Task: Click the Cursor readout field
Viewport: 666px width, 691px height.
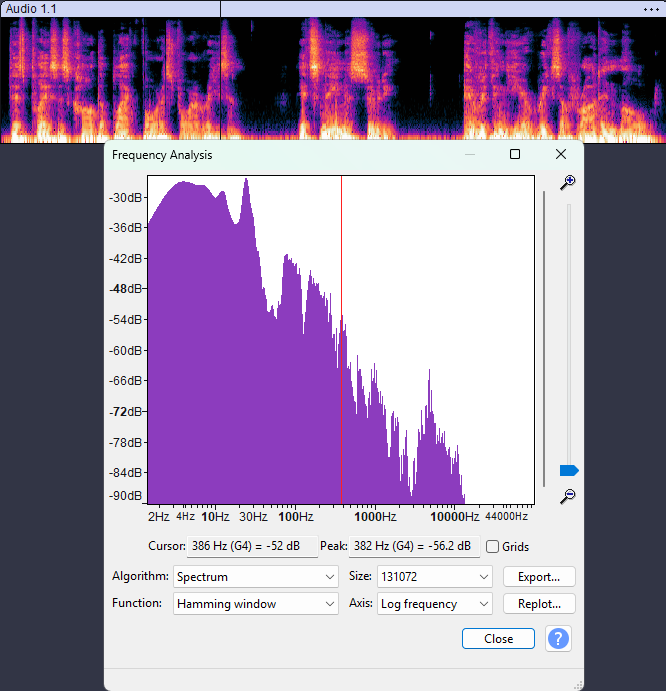Action: pyautogui.click(x=252, y=546)
